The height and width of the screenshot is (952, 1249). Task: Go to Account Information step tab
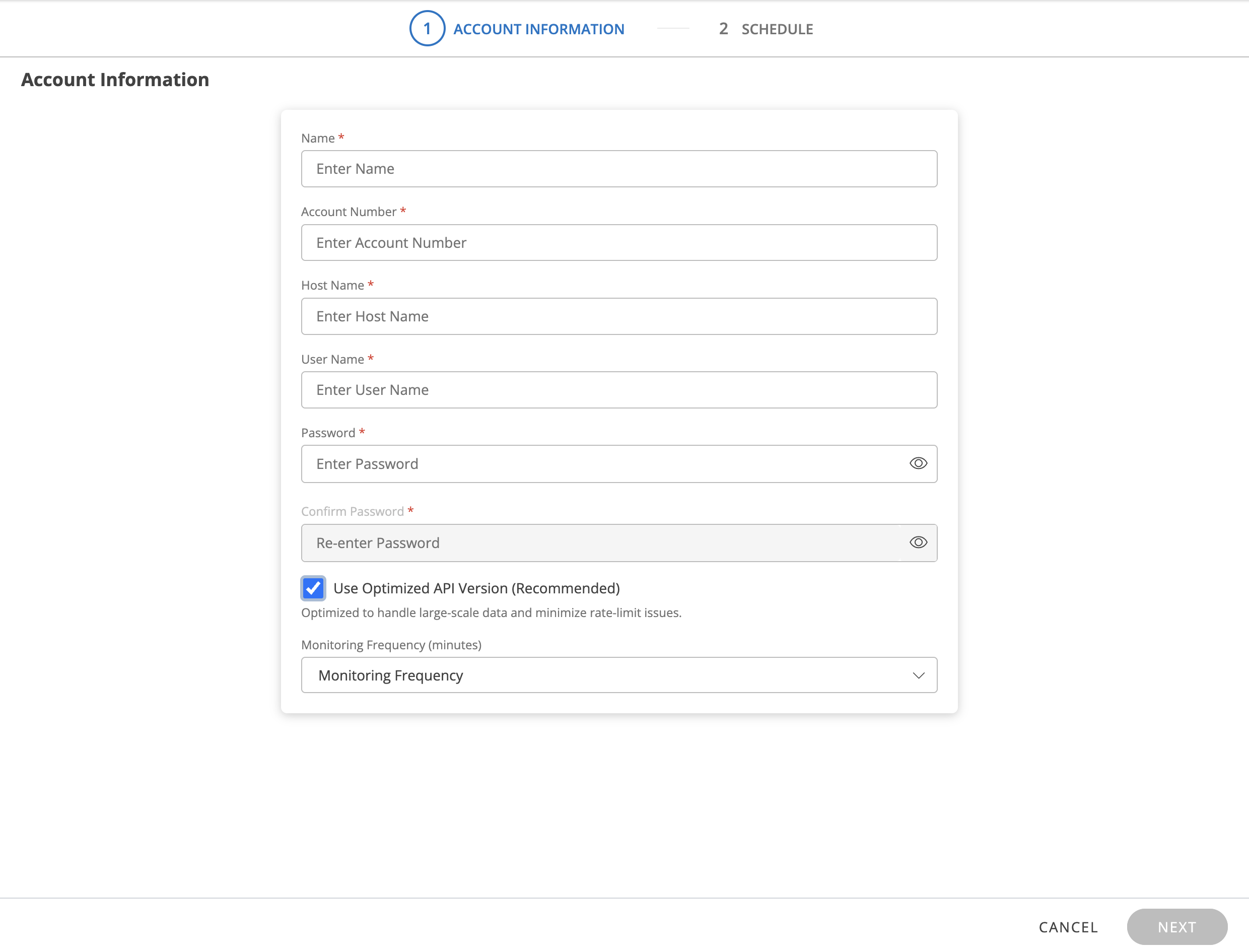[x=538, y=29]
